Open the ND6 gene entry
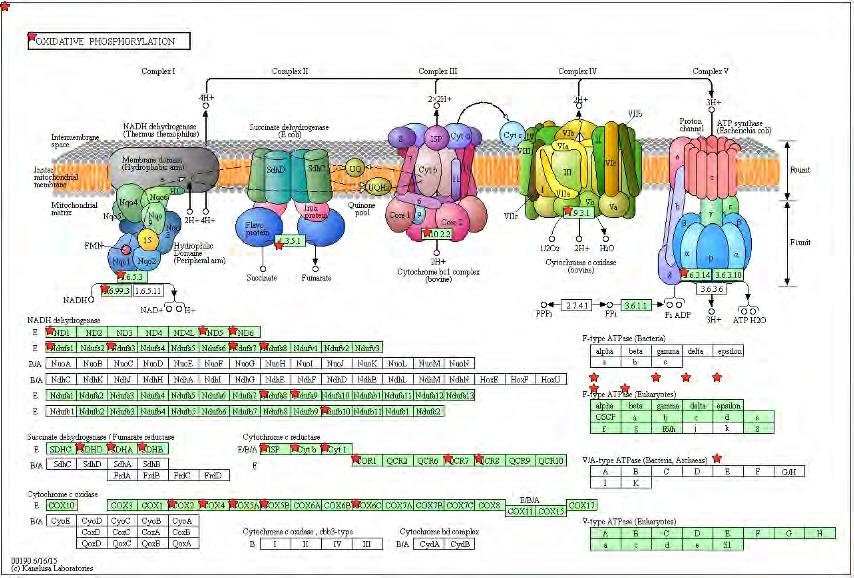 point(245,332)
